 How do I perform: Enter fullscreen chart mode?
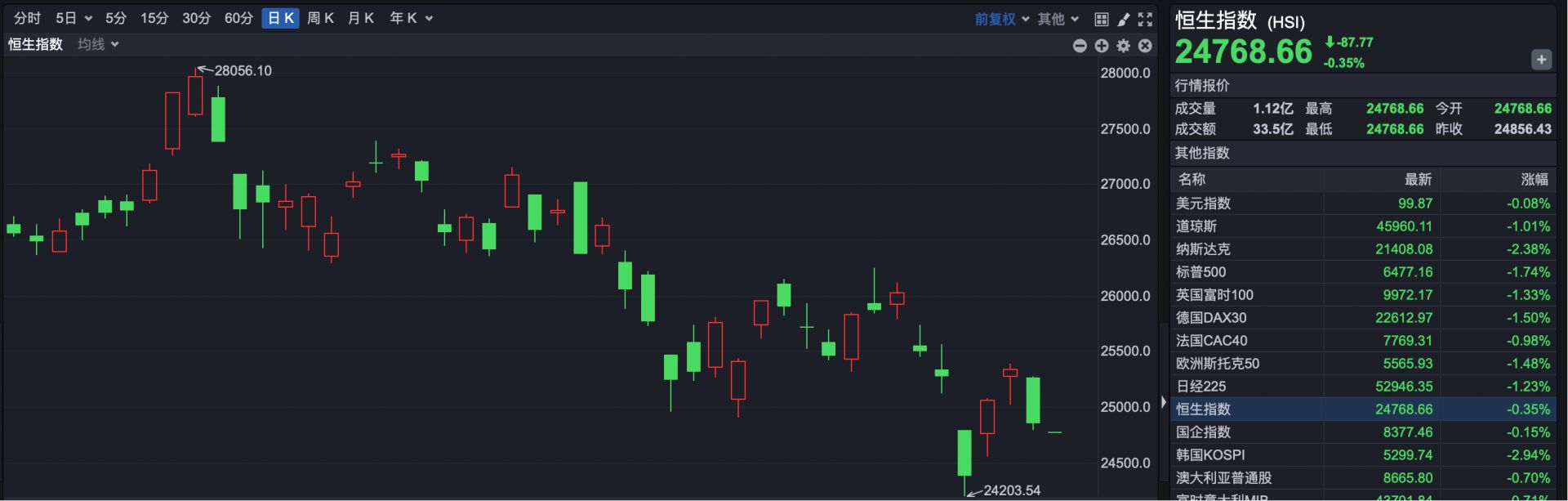pos(1145,19)
